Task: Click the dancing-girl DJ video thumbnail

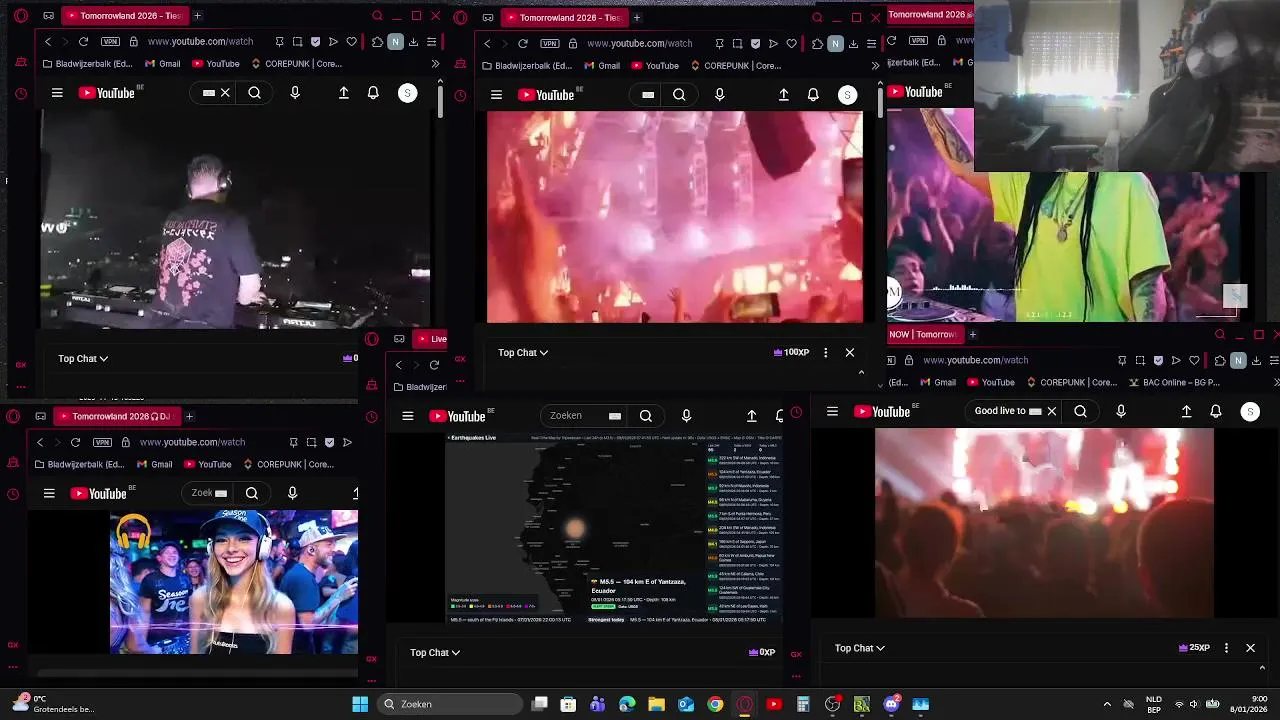Action: [x=234, y=582]
